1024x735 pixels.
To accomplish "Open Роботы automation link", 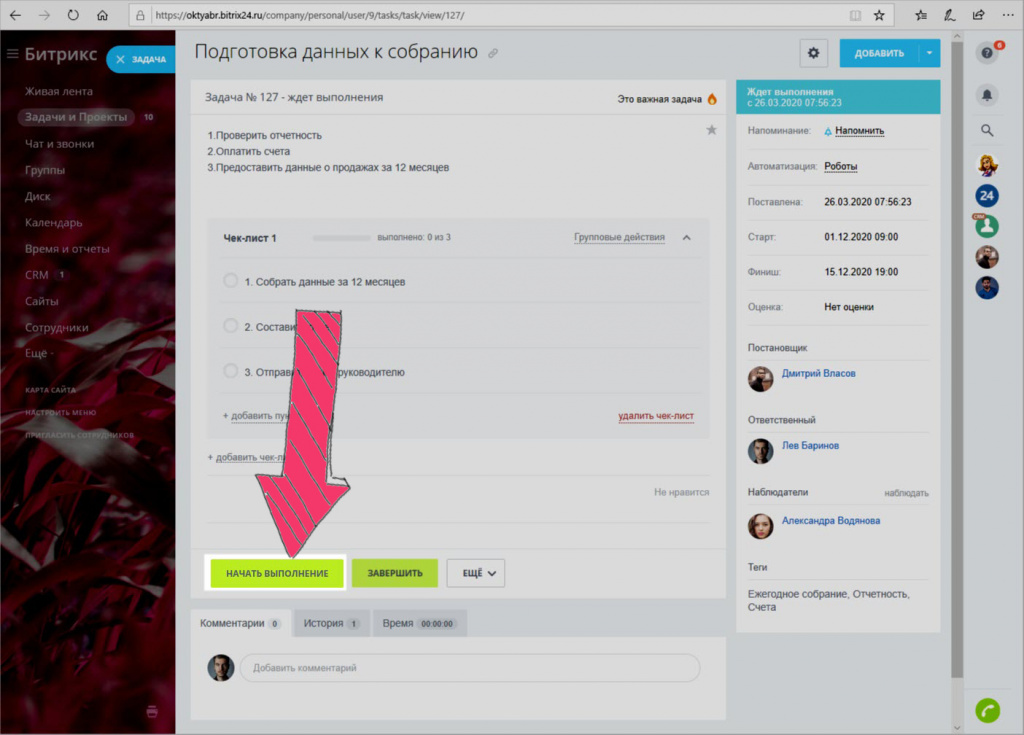I will click(x=840, y=166).
